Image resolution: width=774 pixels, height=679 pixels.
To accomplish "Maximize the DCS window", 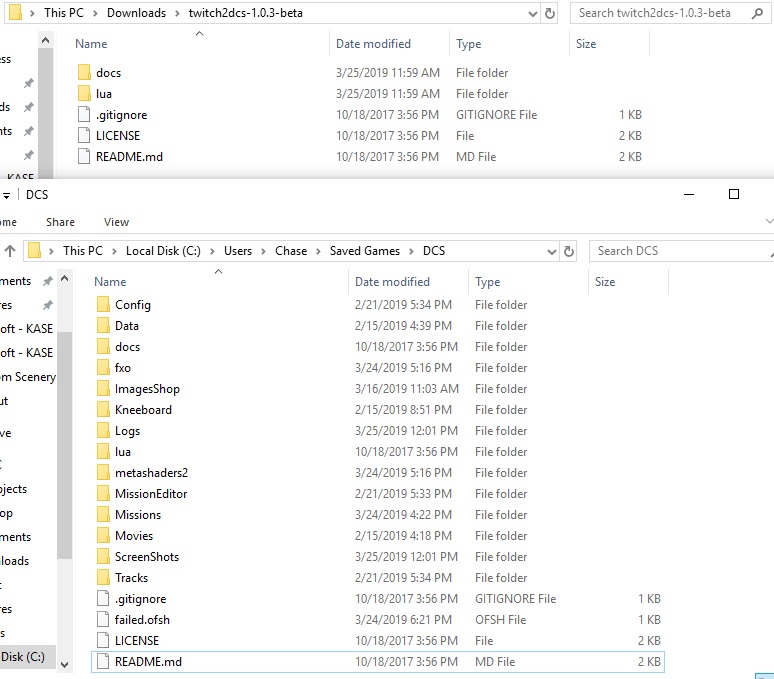I will coord(734,194).
